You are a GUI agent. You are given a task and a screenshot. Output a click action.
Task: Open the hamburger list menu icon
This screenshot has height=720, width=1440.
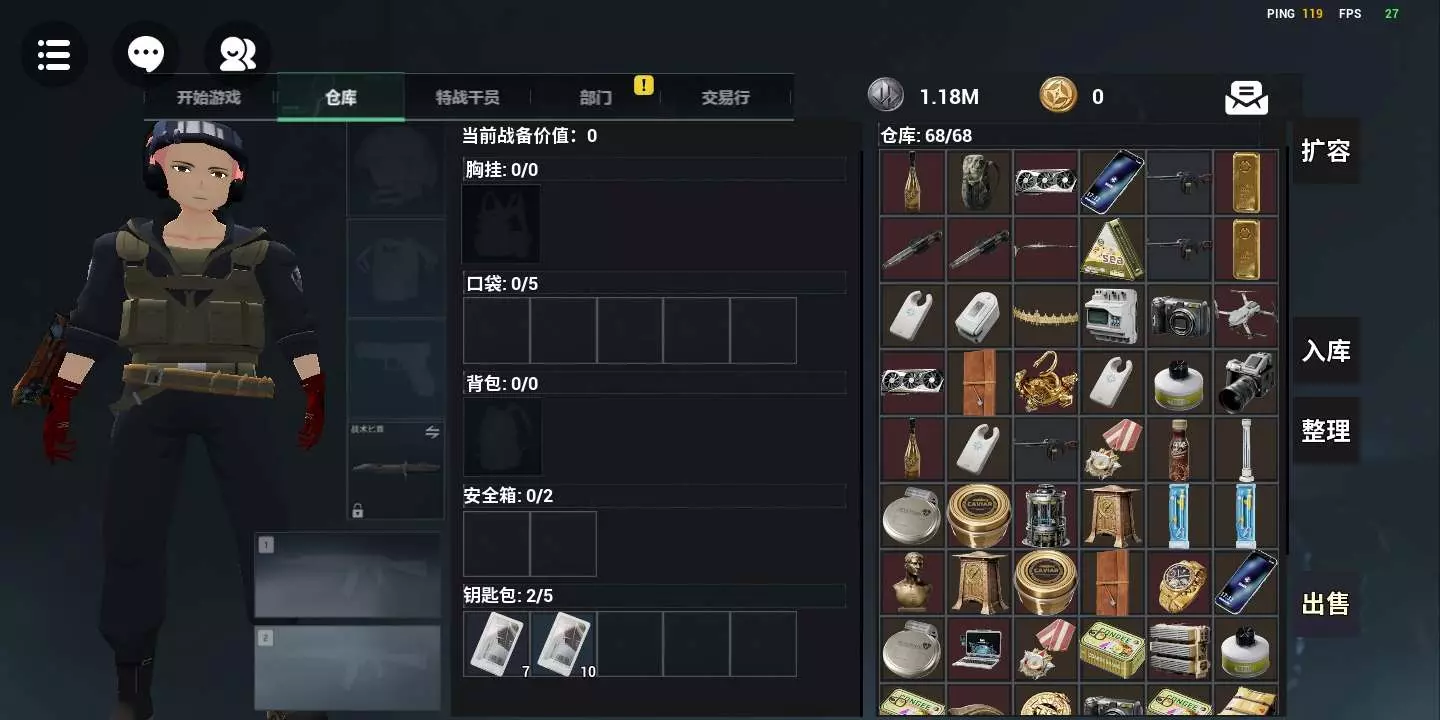point(54,54)
